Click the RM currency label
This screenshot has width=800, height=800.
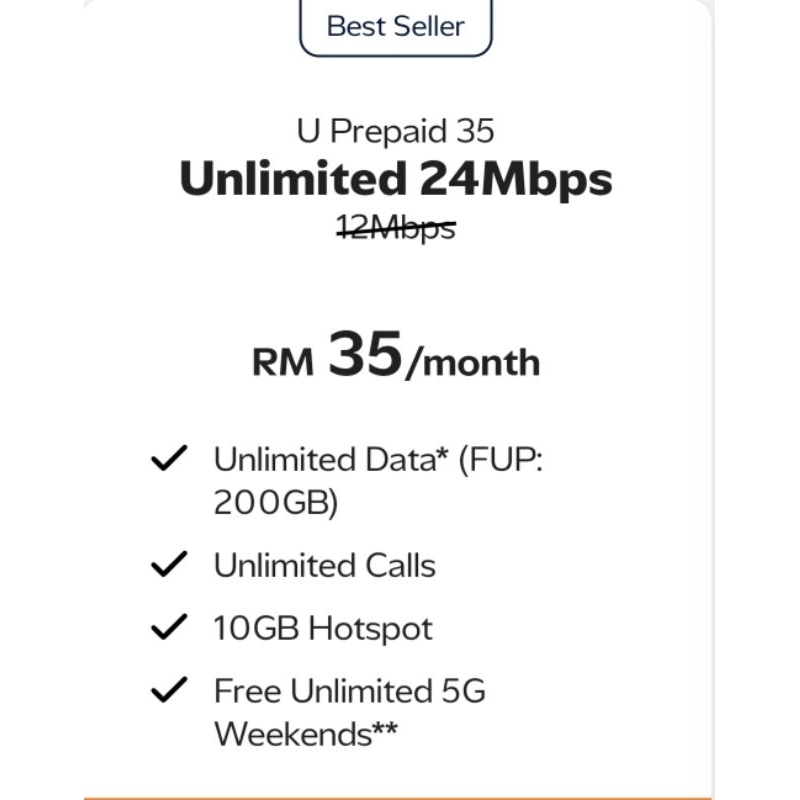tap(283, 362)
